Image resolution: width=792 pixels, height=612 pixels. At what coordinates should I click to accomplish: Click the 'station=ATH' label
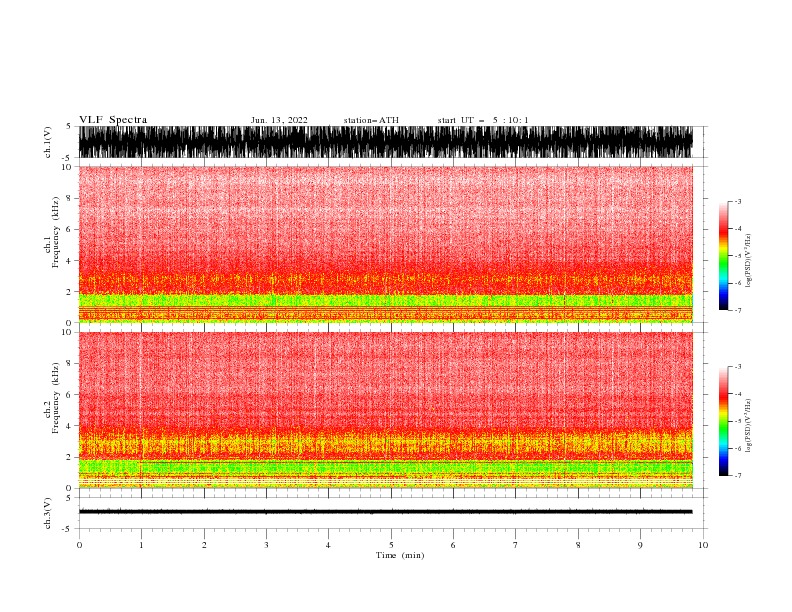point(371,120)
